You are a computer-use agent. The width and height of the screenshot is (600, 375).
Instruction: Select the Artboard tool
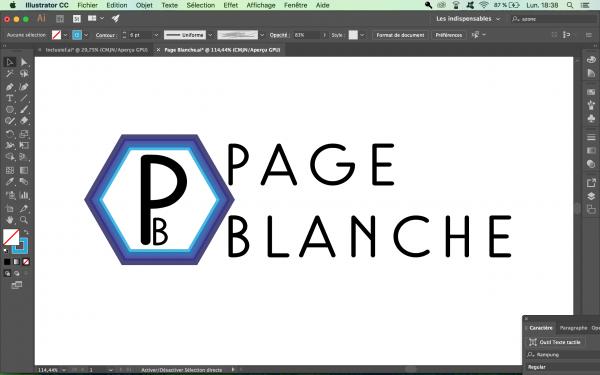[x=10, y=209]
